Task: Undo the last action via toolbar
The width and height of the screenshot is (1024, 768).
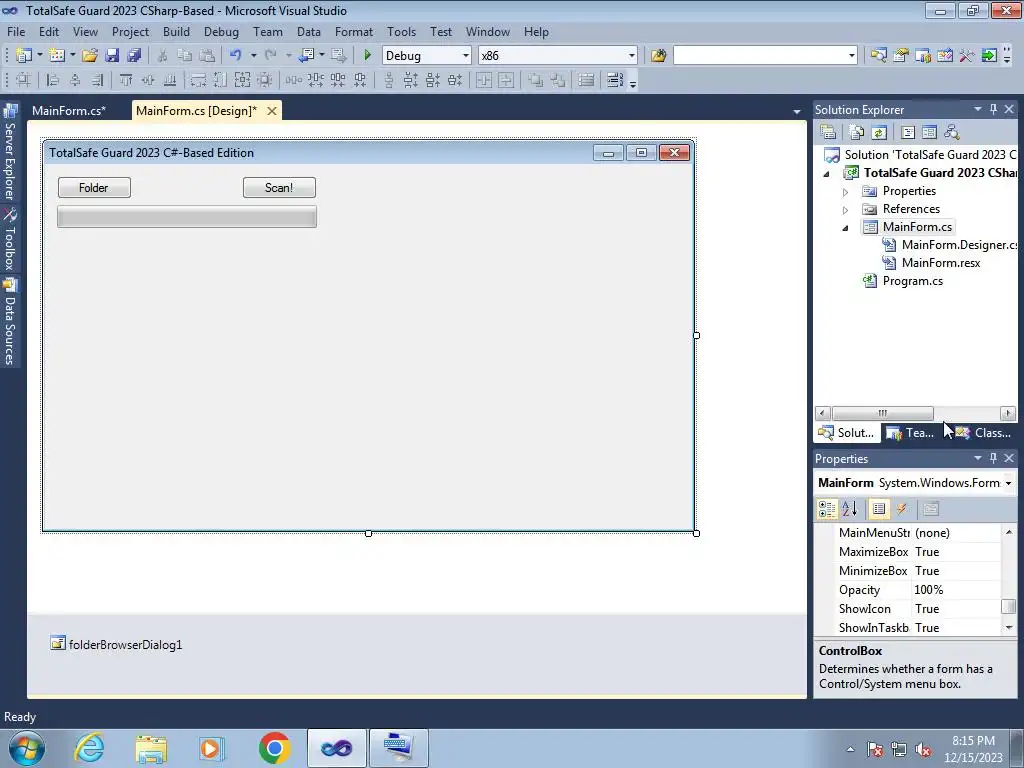Action: pos(236,56)
